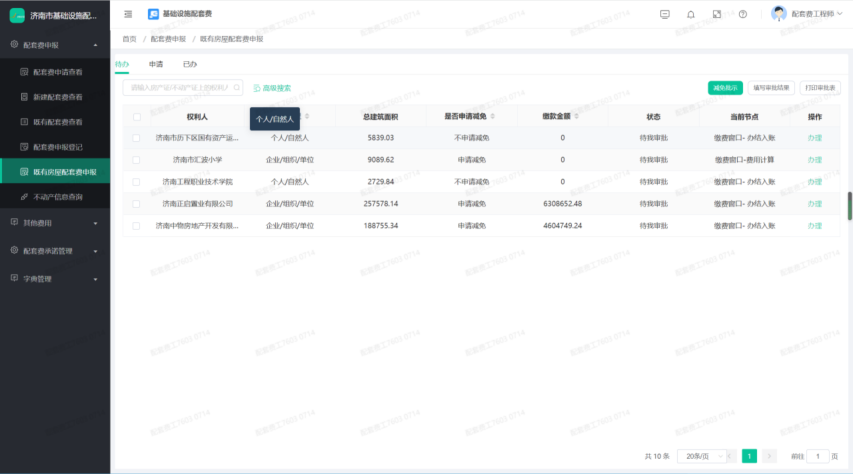Screen dimensions: 853x474
Task: Tick the checkbox for 济南正启置业有限公司 row
Action: pyautogui.click(x=137, y=204)
